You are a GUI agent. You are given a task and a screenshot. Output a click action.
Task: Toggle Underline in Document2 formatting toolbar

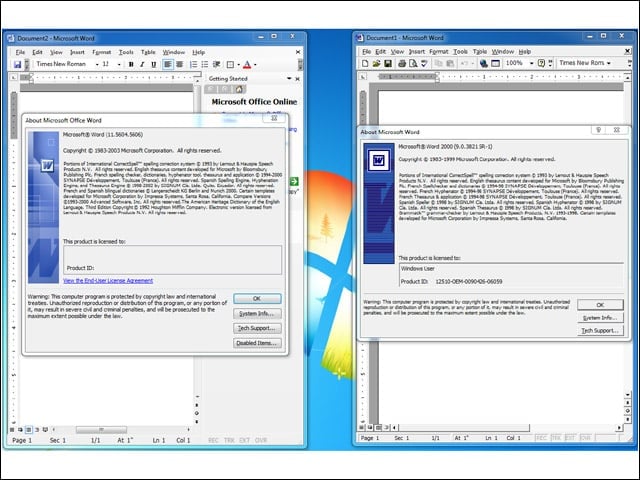coord(153,64)
